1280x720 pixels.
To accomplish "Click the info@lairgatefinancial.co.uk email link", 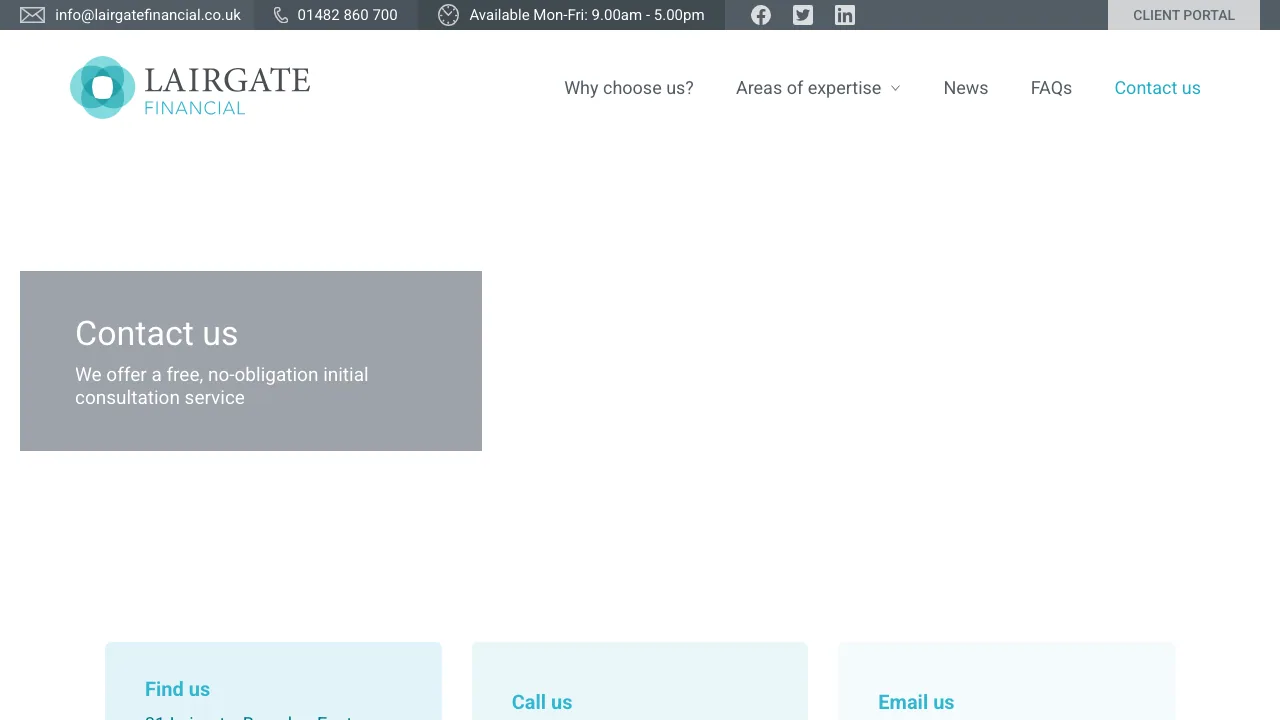I will click(x=148, y=15).
